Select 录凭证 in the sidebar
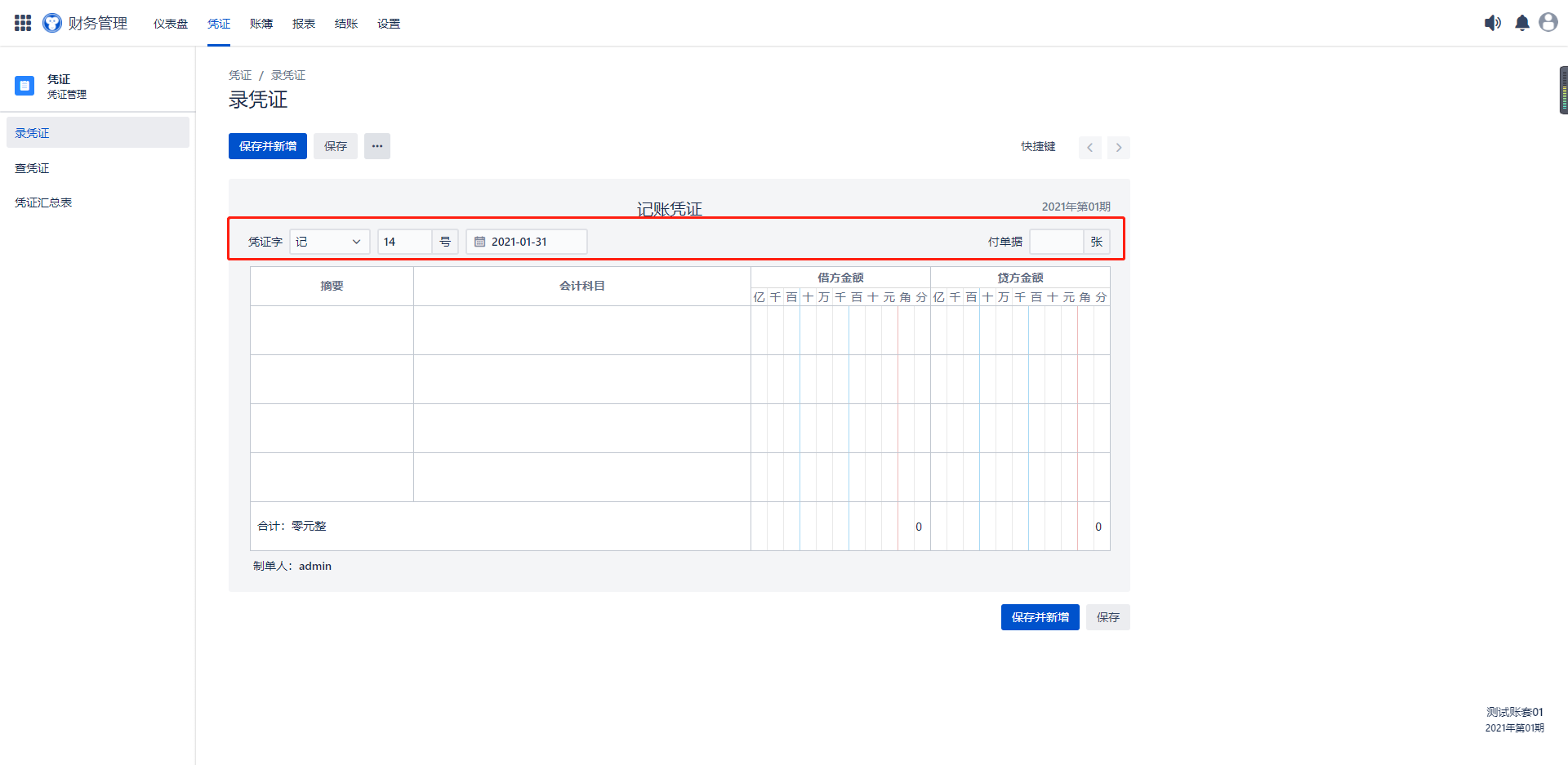The image size is (1568, 765). [x=98, y=132]
